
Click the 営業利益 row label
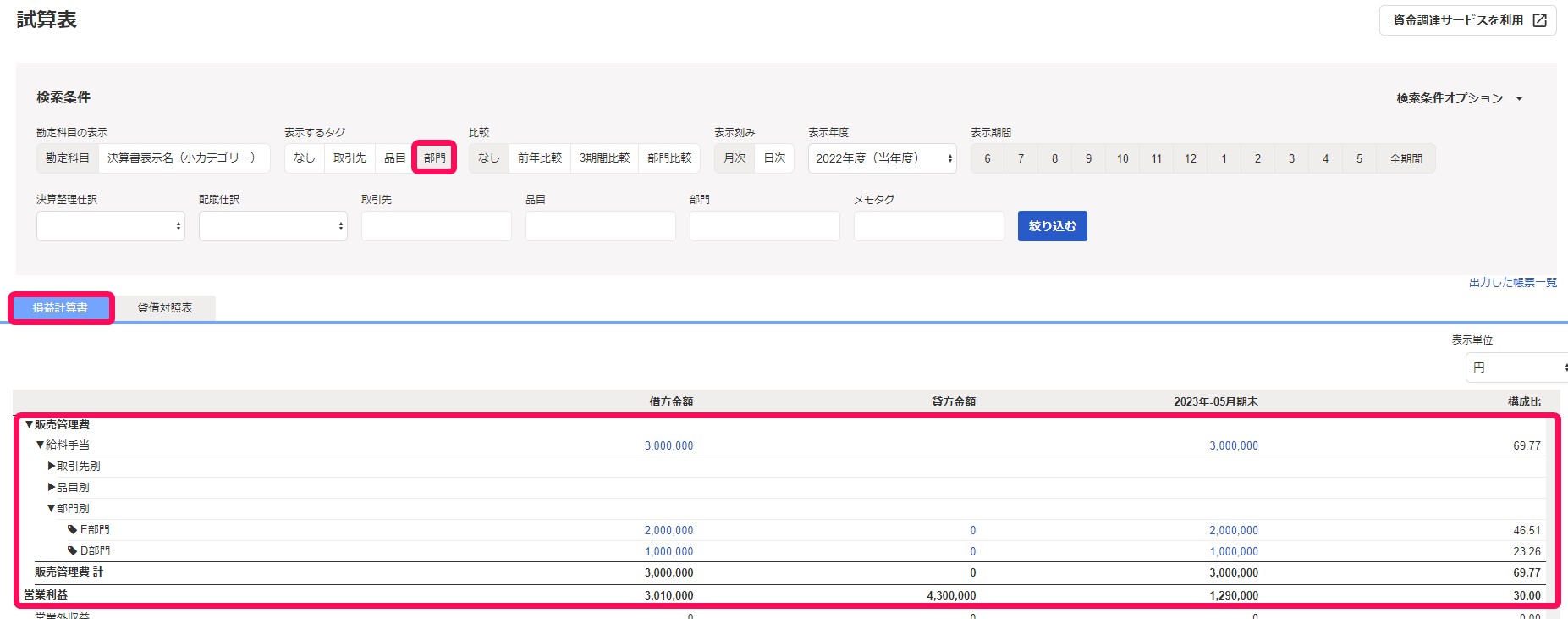pyautogui.click(x=46, y=594)
